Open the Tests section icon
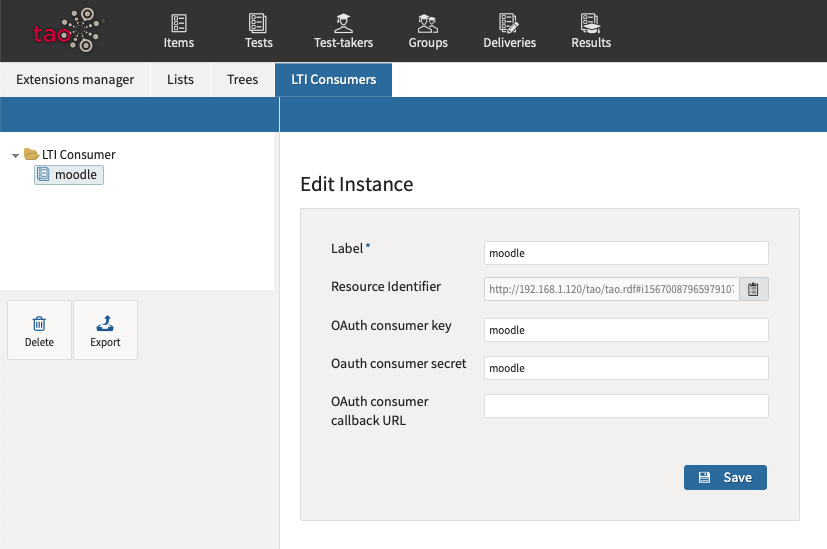Image resolution: width=827 pixels, height=549 pixels. [x=258, y=23]
